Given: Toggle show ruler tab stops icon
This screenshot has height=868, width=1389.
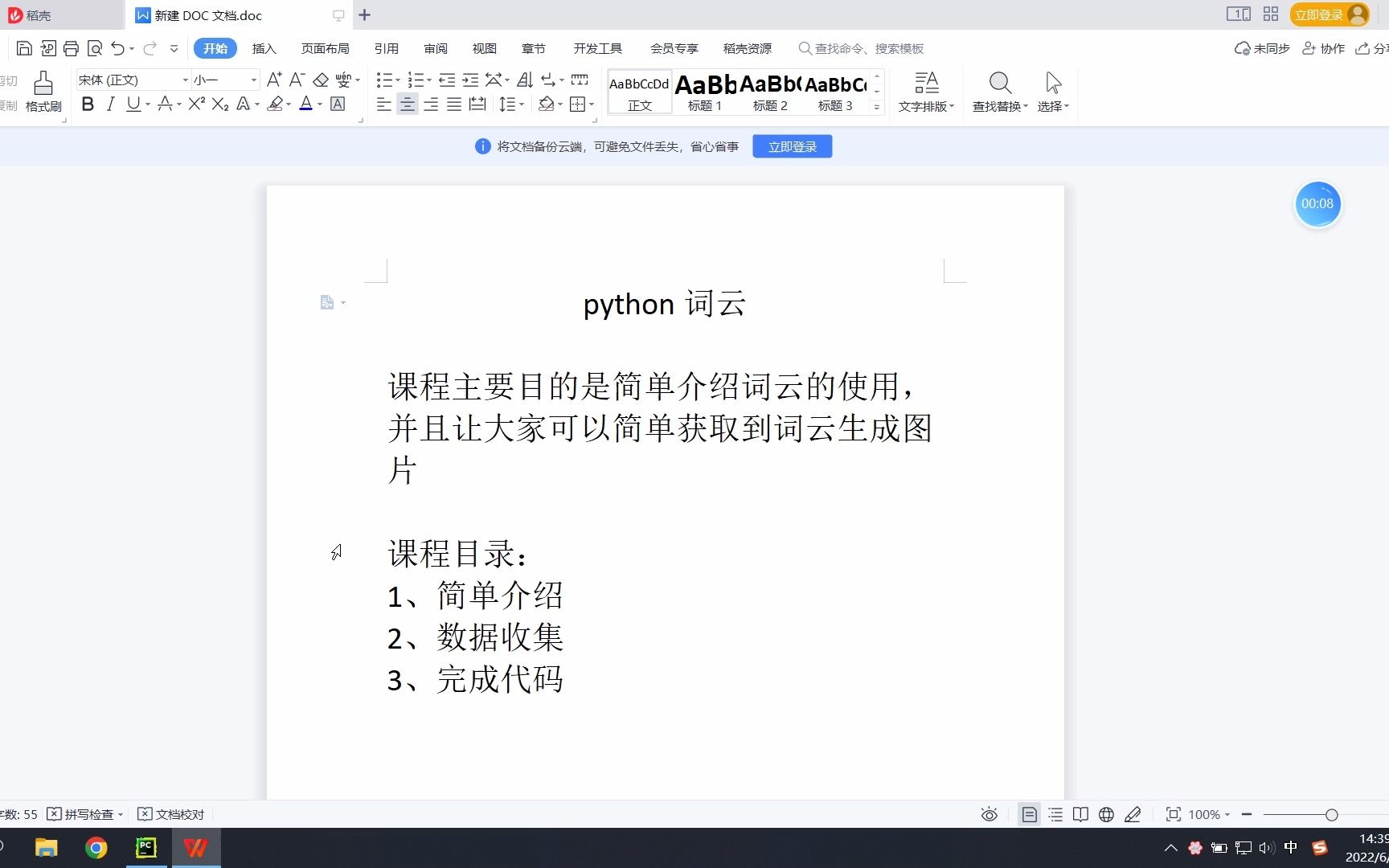Looking at the screenshot, I should 580,80.
